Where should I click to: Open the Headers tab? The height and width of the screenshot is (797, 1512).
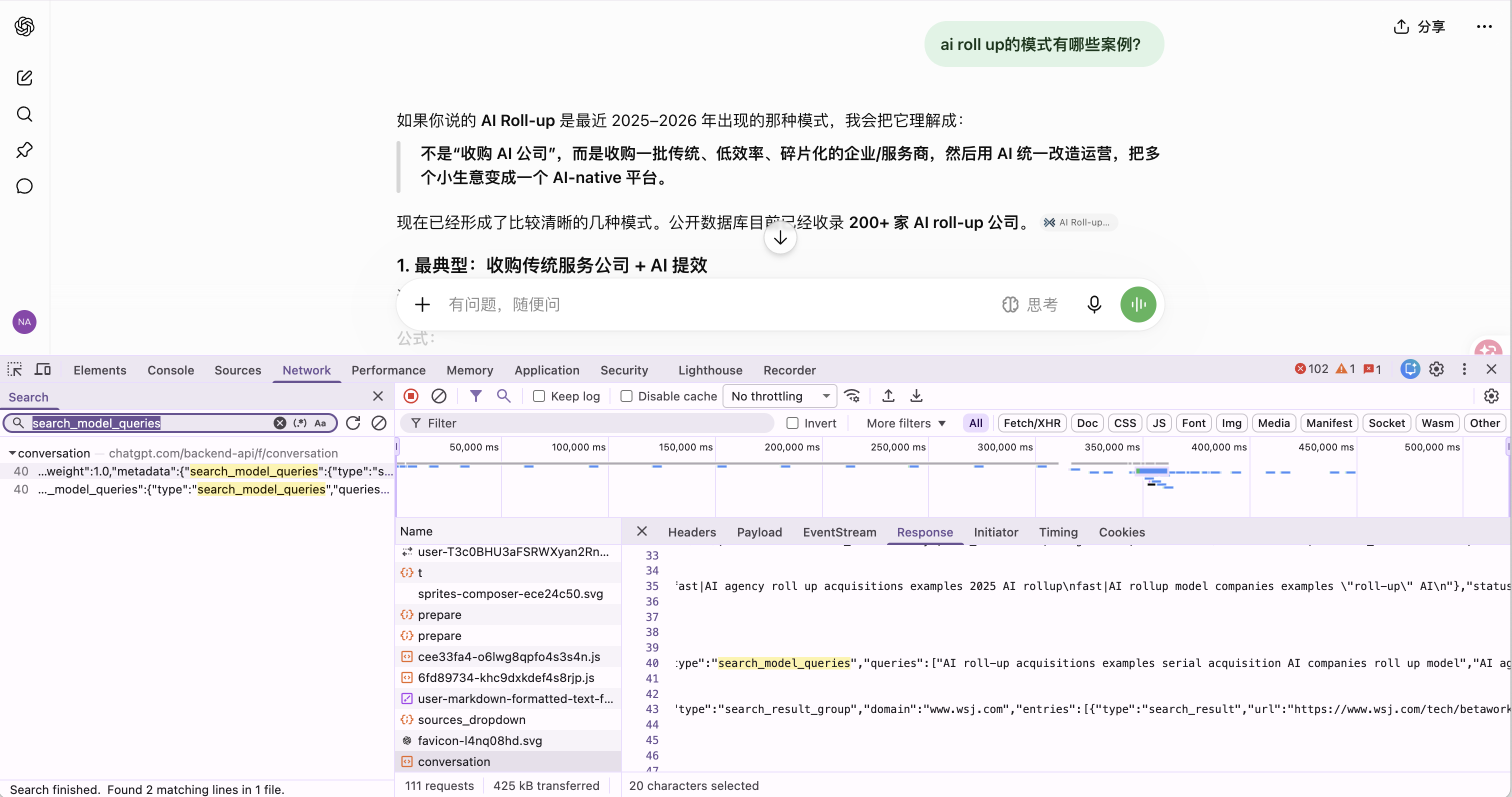click(x=691, y=532)
